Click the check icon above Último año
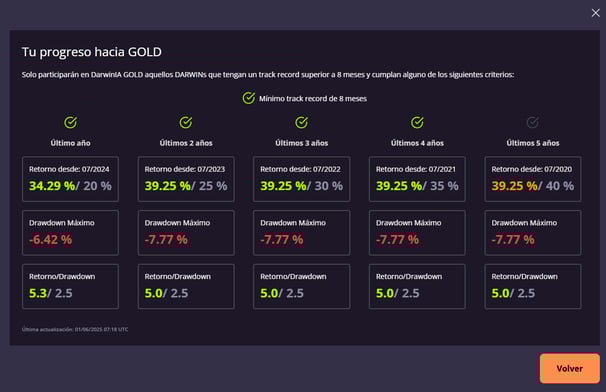The height and width of the screenshot is (392, 606). tap(70, 123)
